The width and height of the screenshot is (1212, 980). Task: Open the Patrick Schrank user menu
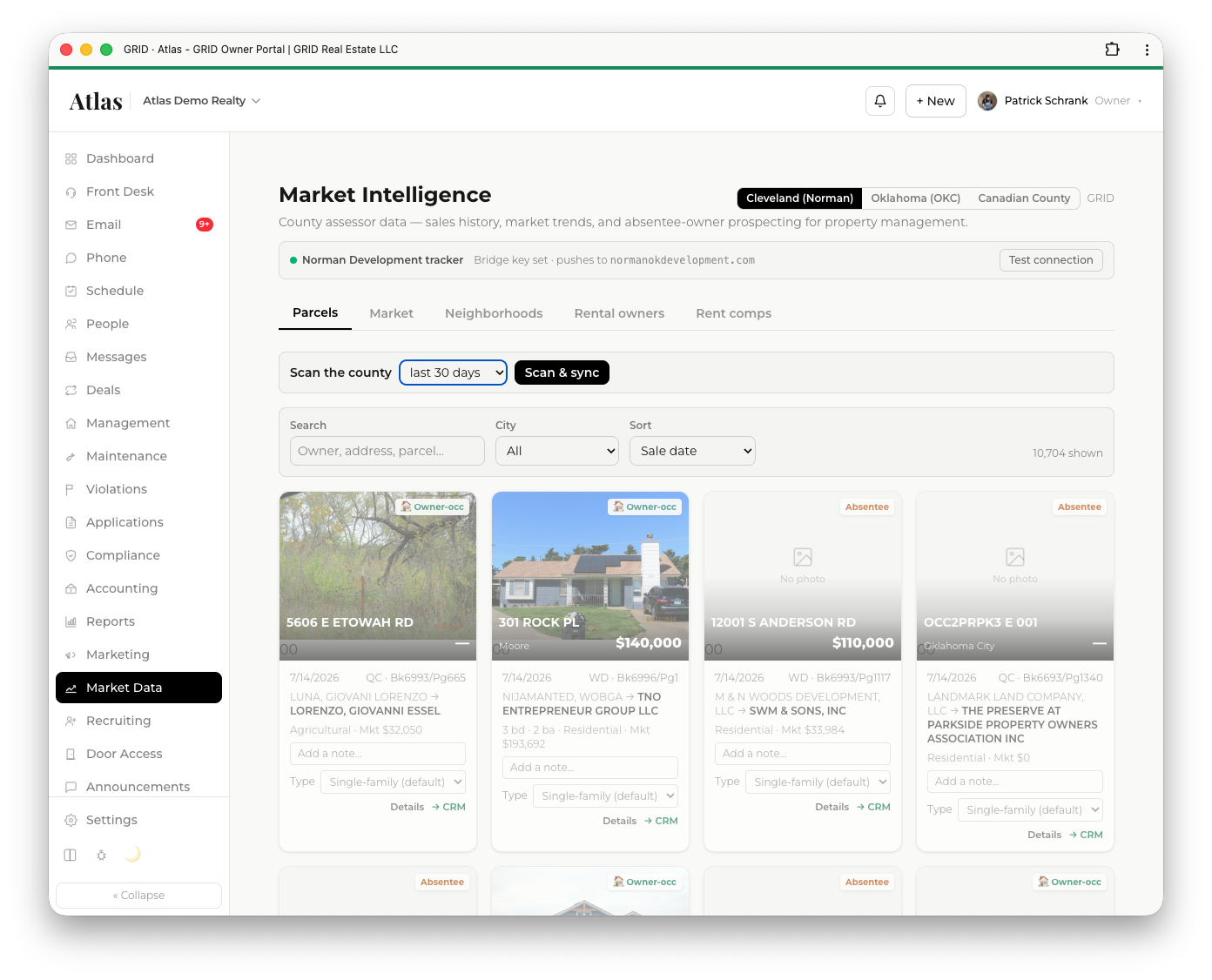1060,101
